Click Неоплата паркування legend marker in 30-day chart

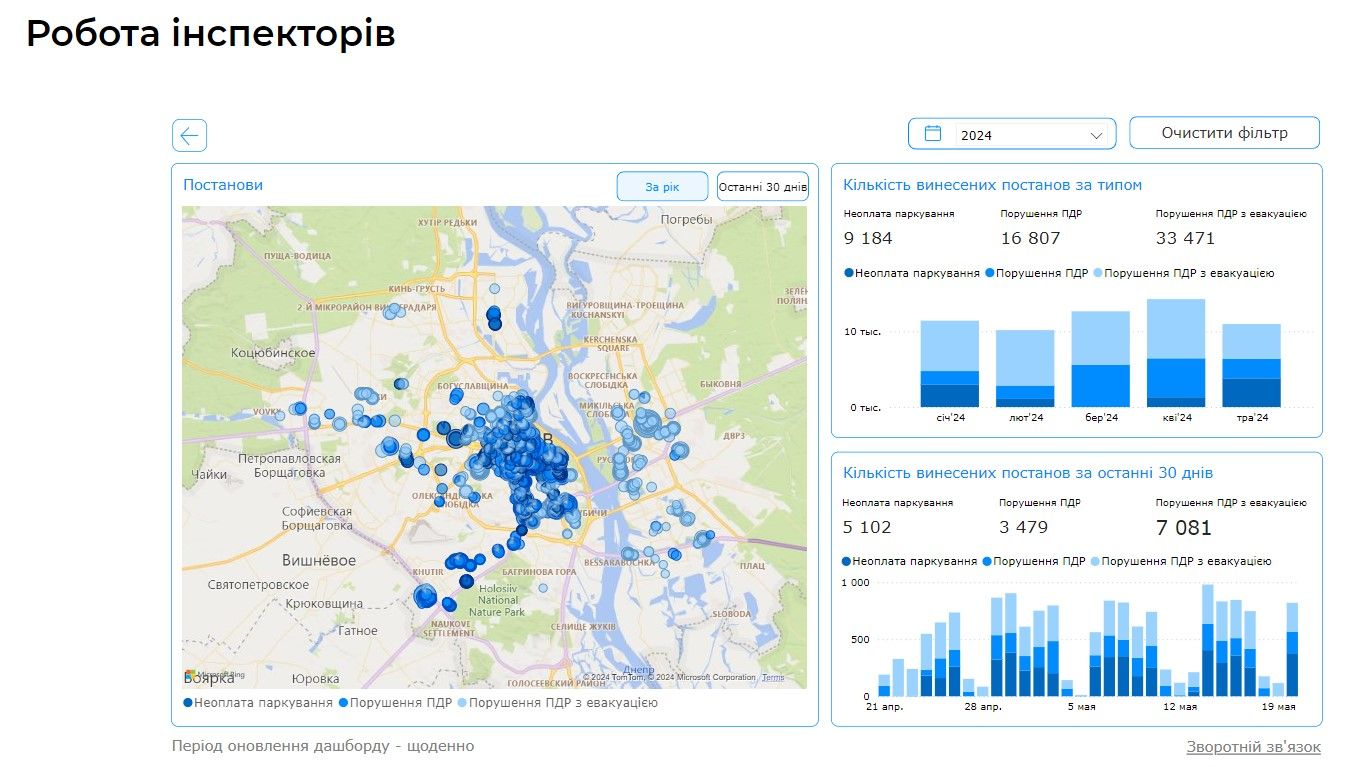(848, 562)
